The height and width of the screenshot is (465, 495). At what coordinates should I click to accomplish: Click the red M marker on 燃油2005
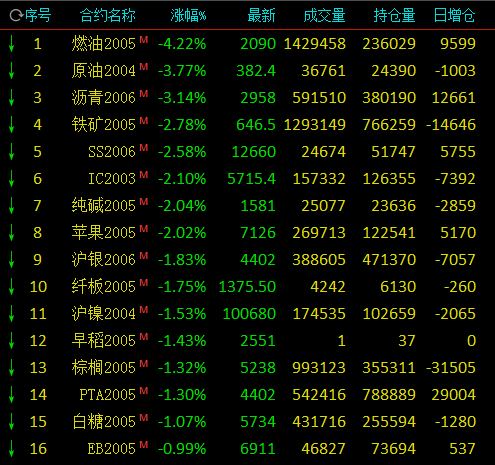click(144, 39)
